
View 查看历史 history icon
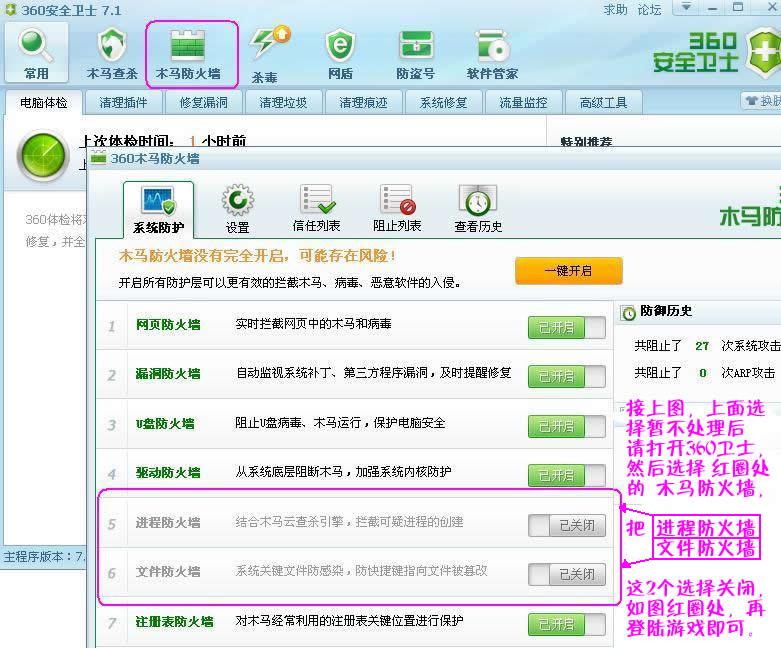[x=478, y=201]
